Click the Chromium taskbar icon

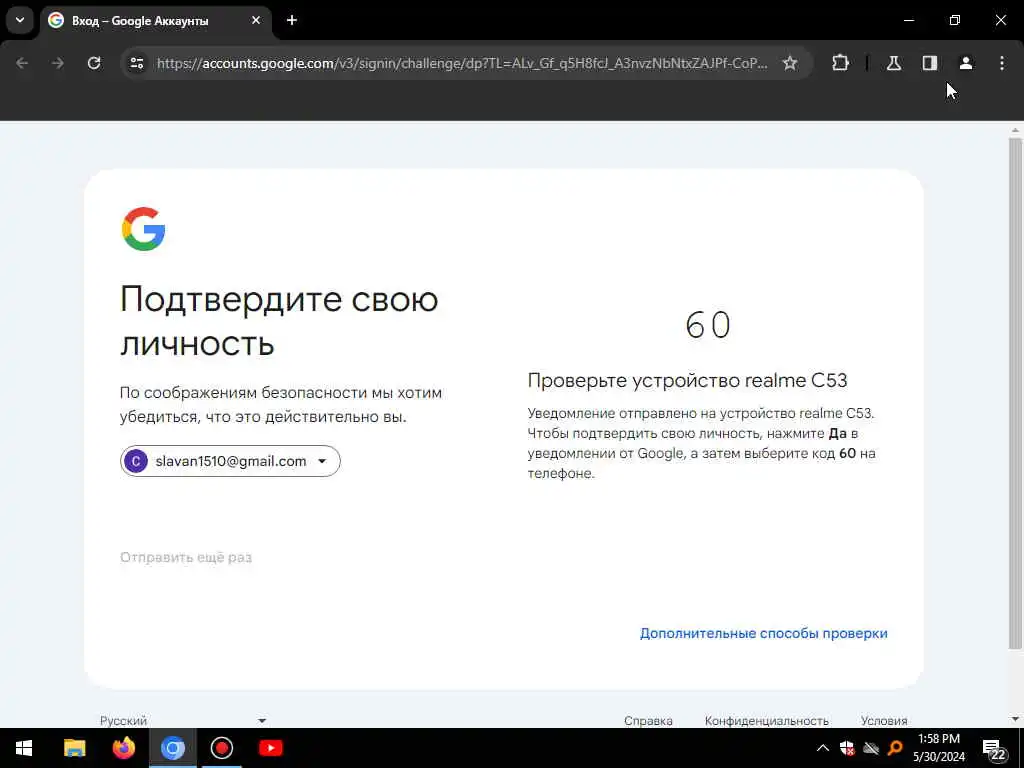point(173,748)
